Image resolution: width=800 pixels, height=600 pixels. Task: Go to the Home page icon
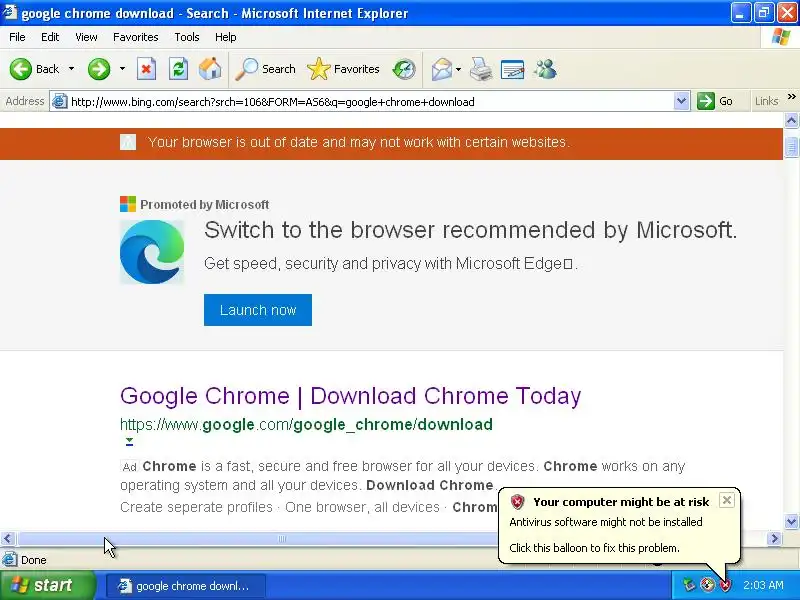point(210,69)
